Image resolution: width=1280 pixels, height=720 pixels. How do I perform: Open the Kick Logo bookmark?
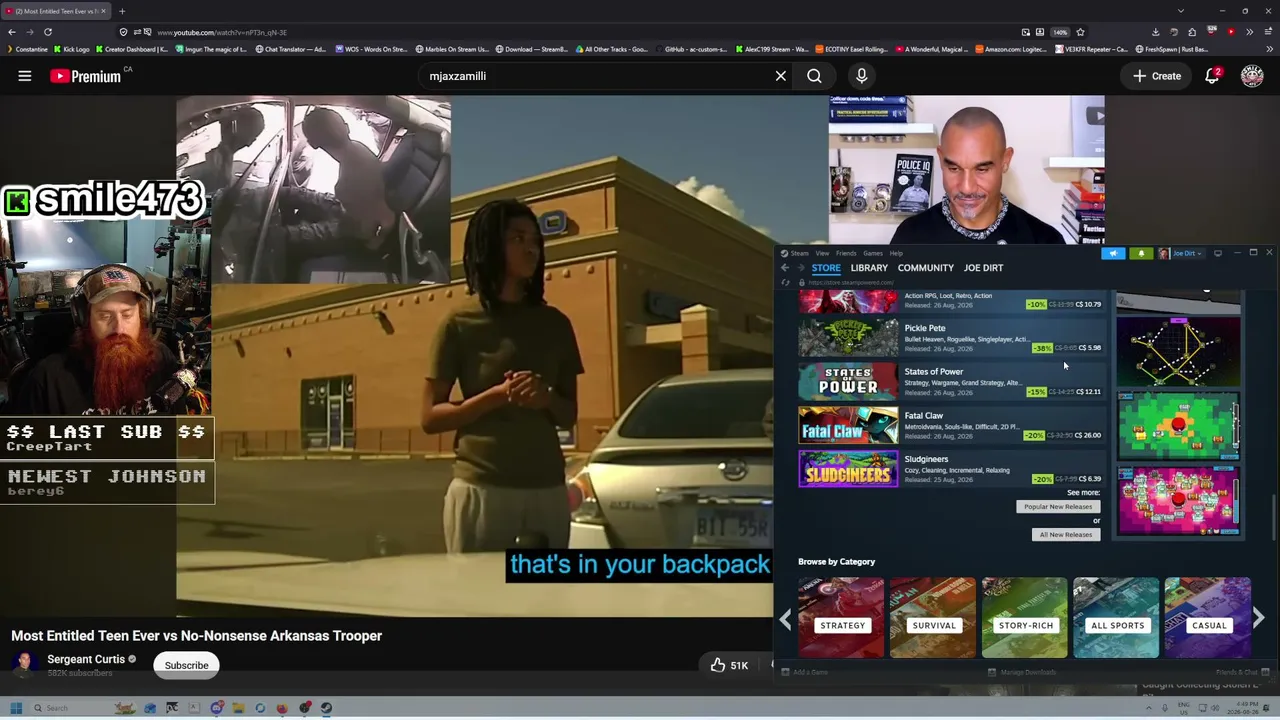pyautogui.click(x=72, y=49)
